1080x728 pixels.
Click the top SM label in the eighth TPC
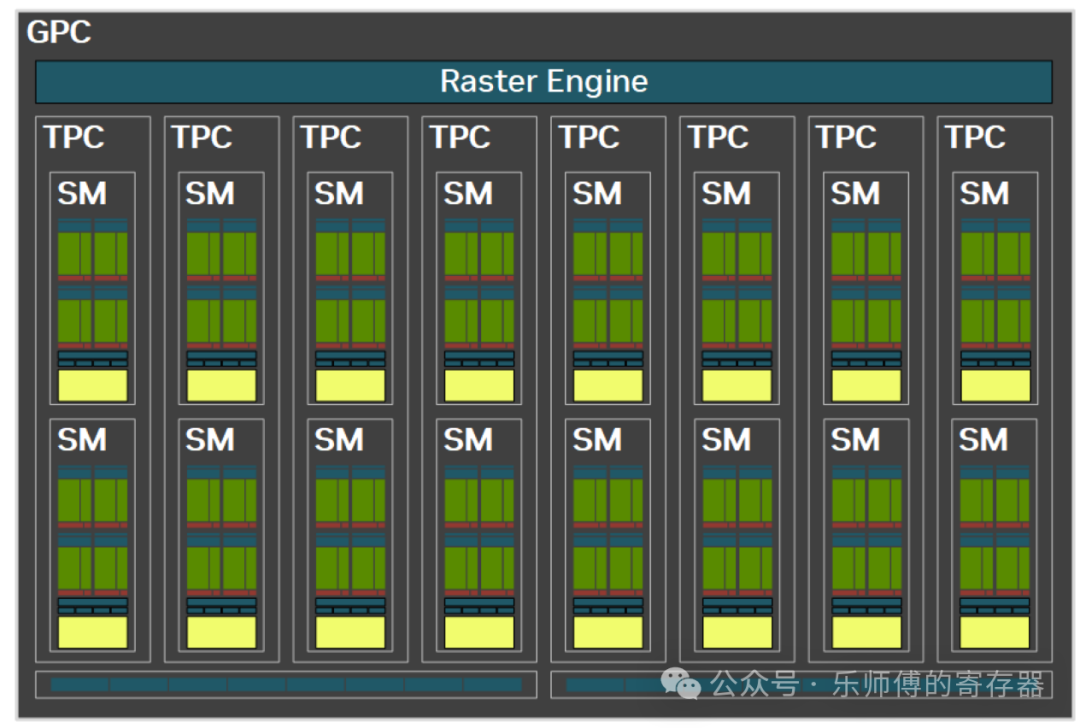tap(984, 193)
